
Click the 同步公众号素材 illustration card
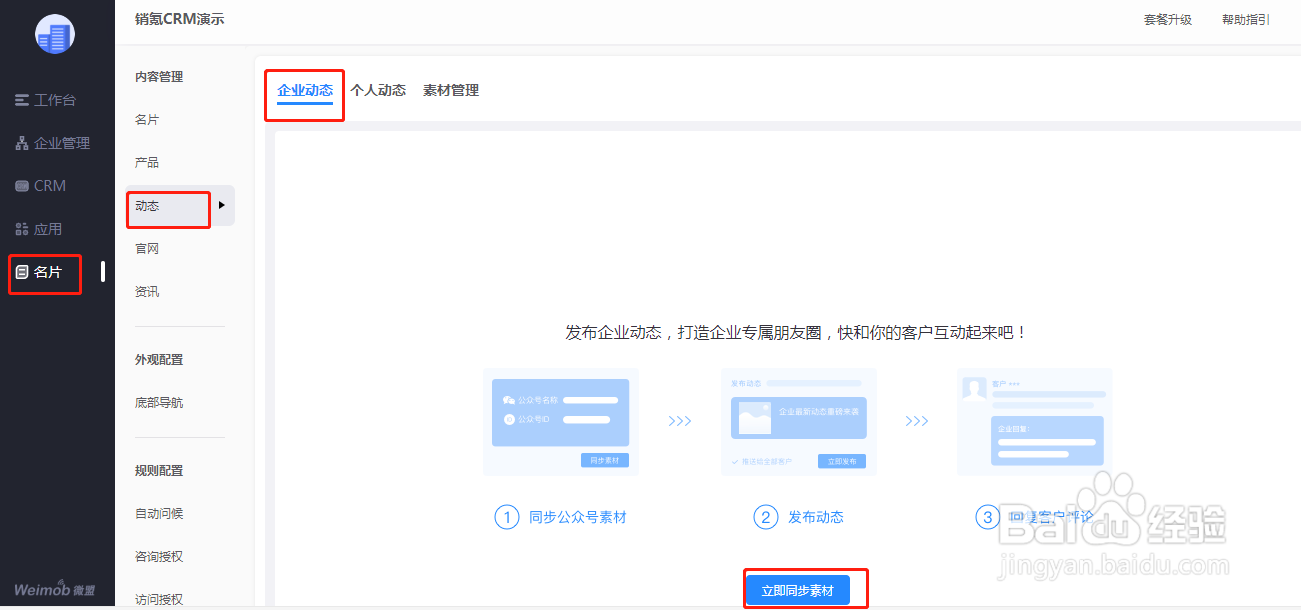pyautogui.click(x=561, y=422)
